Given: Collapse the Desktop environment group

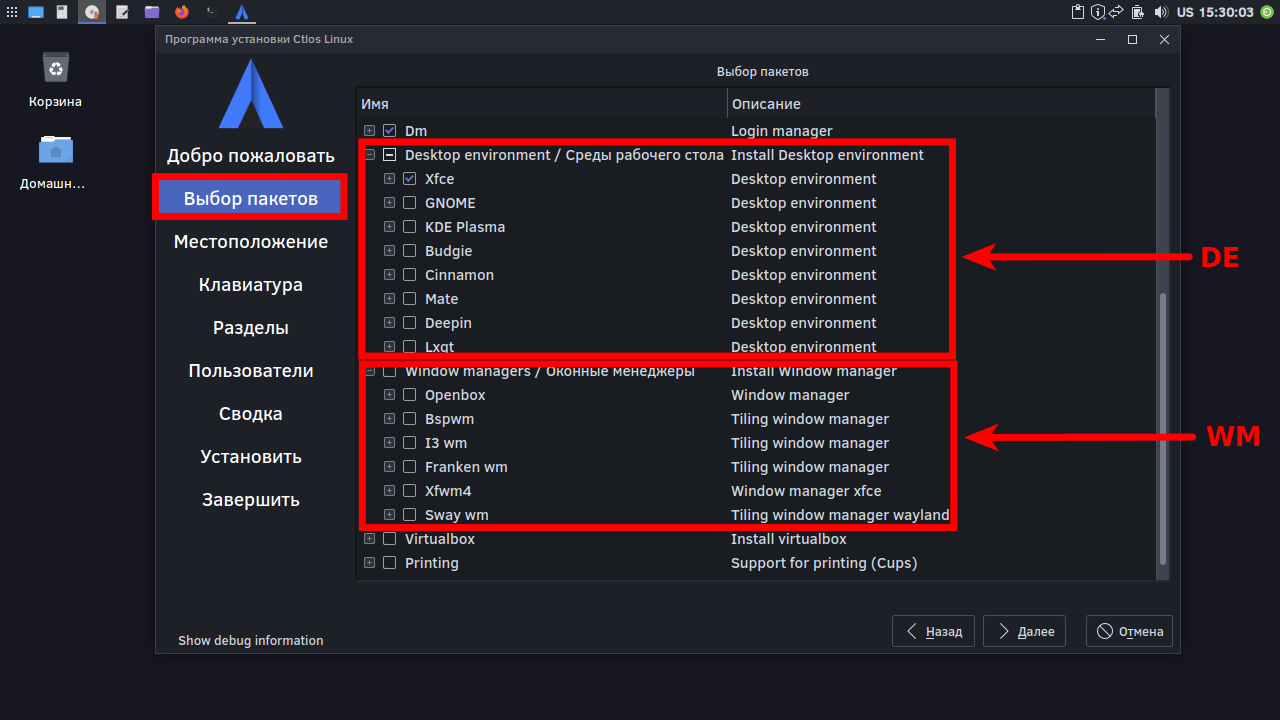Looking at the screenshot, I should pyautogui.click(x=370, y=155).
